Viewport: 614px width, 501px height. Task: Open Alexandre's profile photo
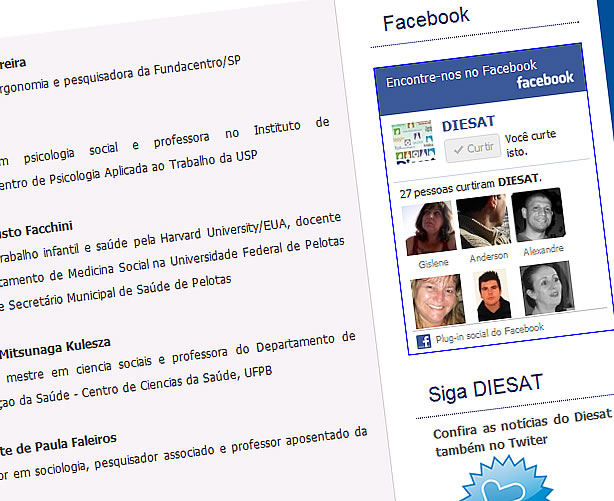tap(538, 215)
